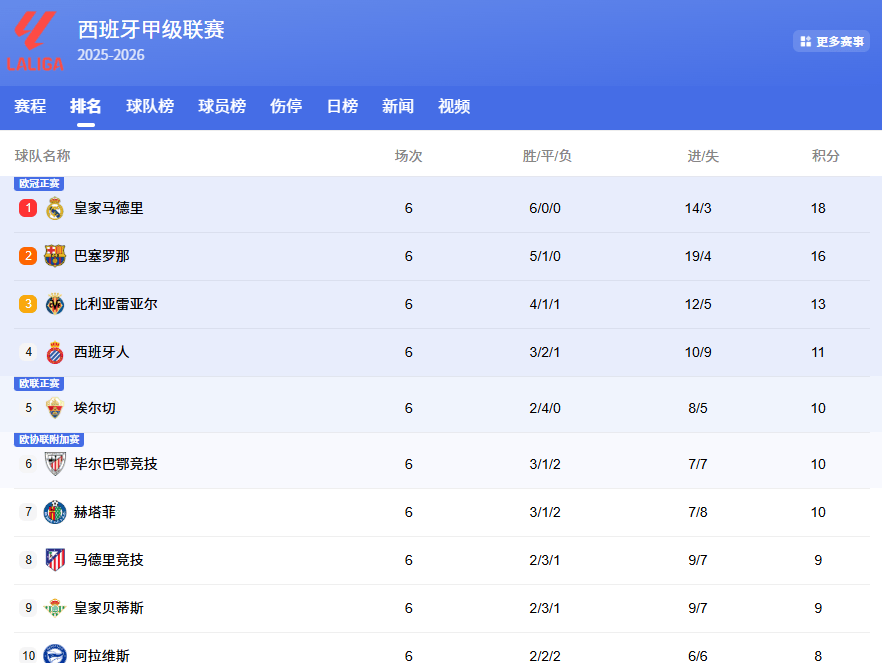Select the Espanyol club badge
Screen dimensions: 882x663
click(x=54, y=351)
